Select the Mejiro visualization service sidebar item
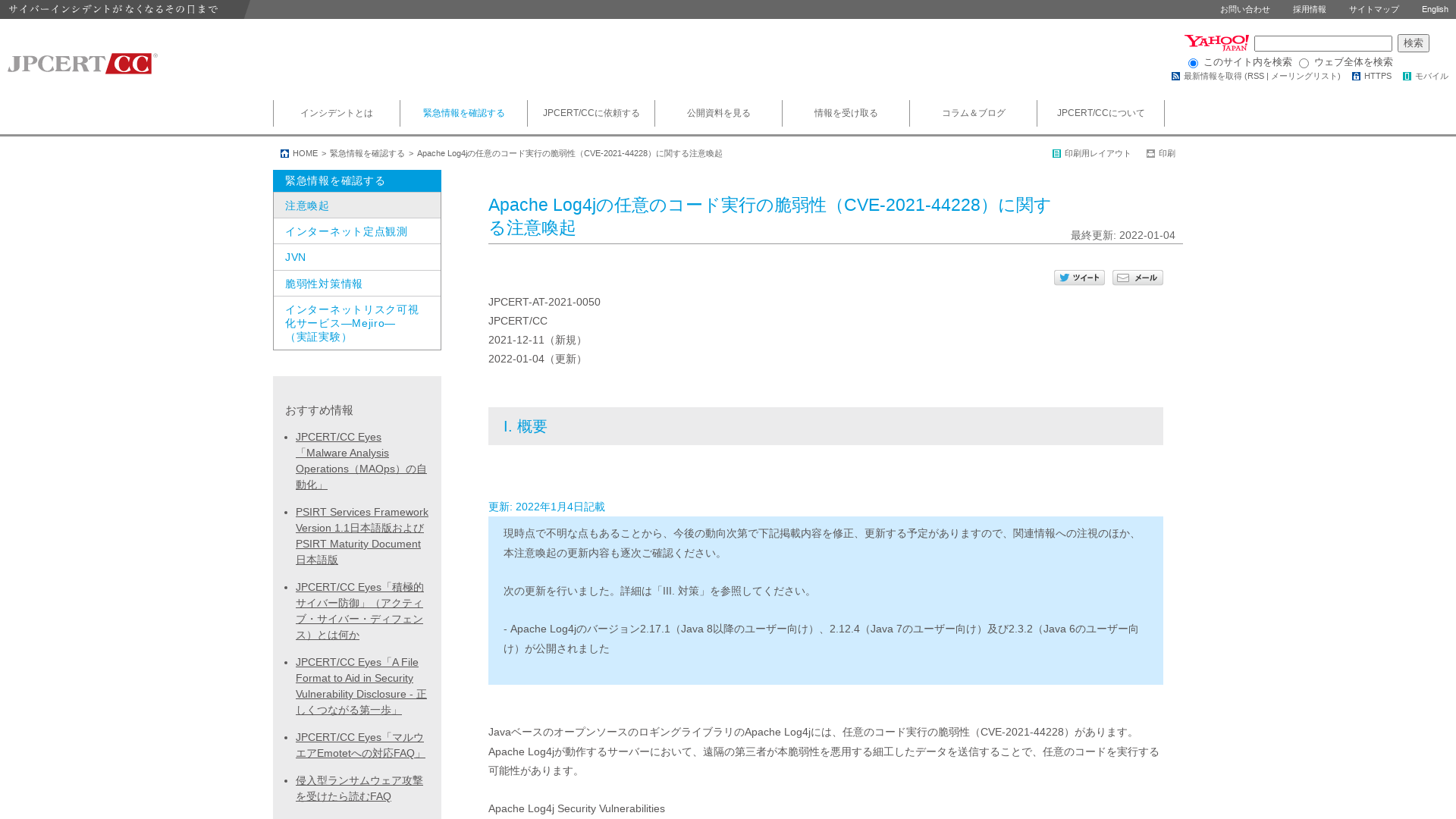The image size is (1456, 819). click(357, 323)
